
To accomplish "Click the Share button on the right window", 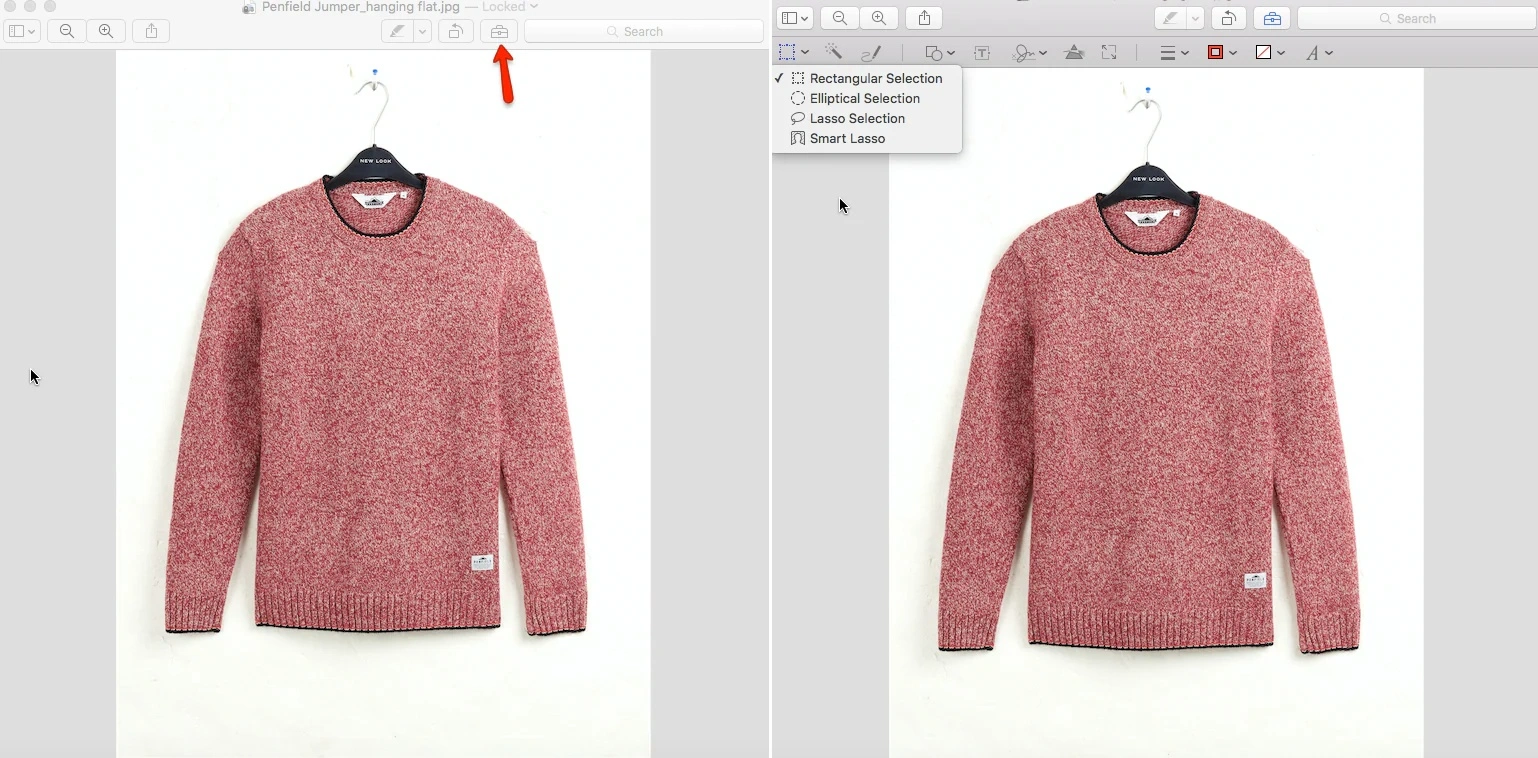I will click(x=923, y=18).
